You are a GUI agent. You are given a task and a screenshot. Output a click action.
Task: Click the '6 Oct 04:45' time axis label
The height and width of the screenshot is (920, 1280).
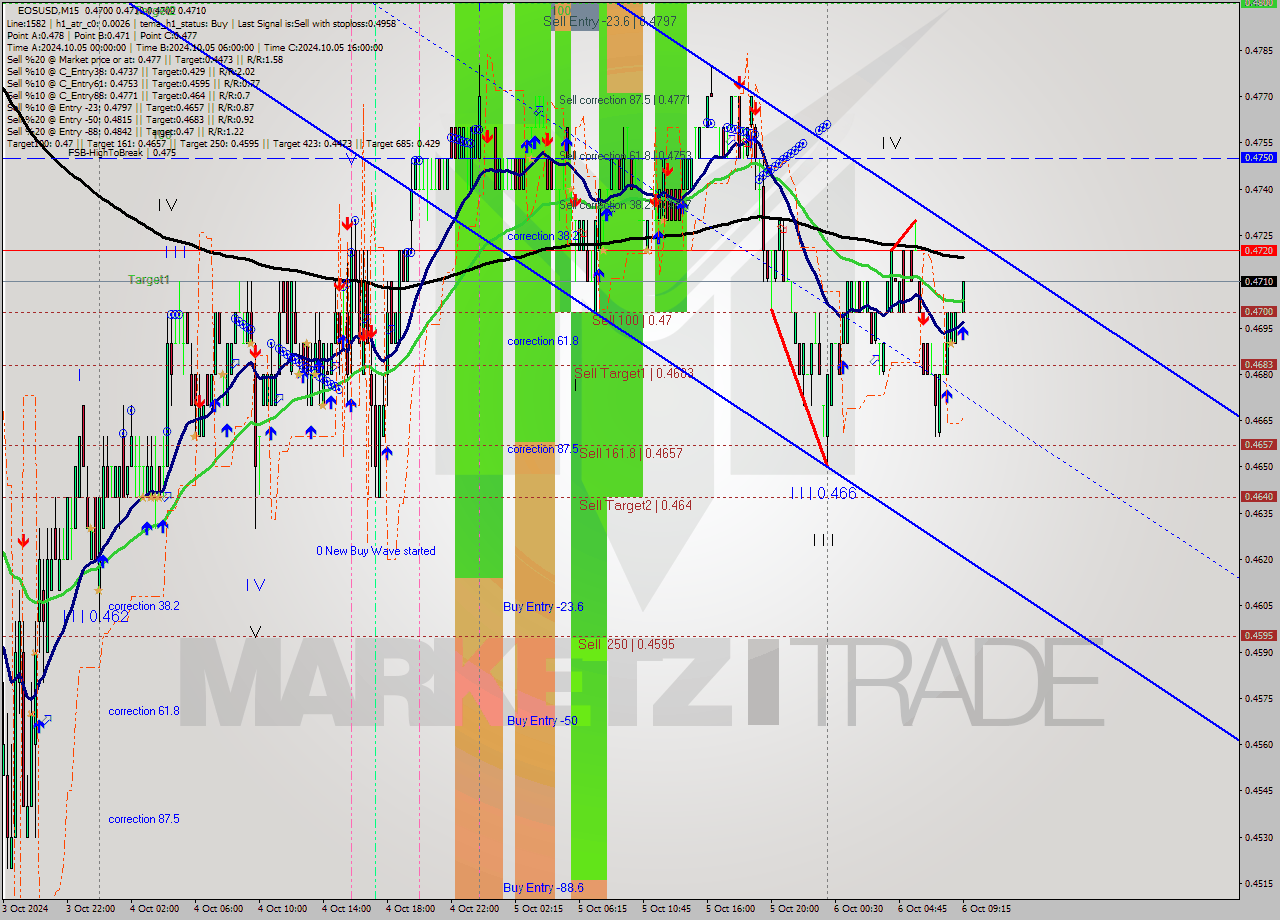click(x=922, y=909)
